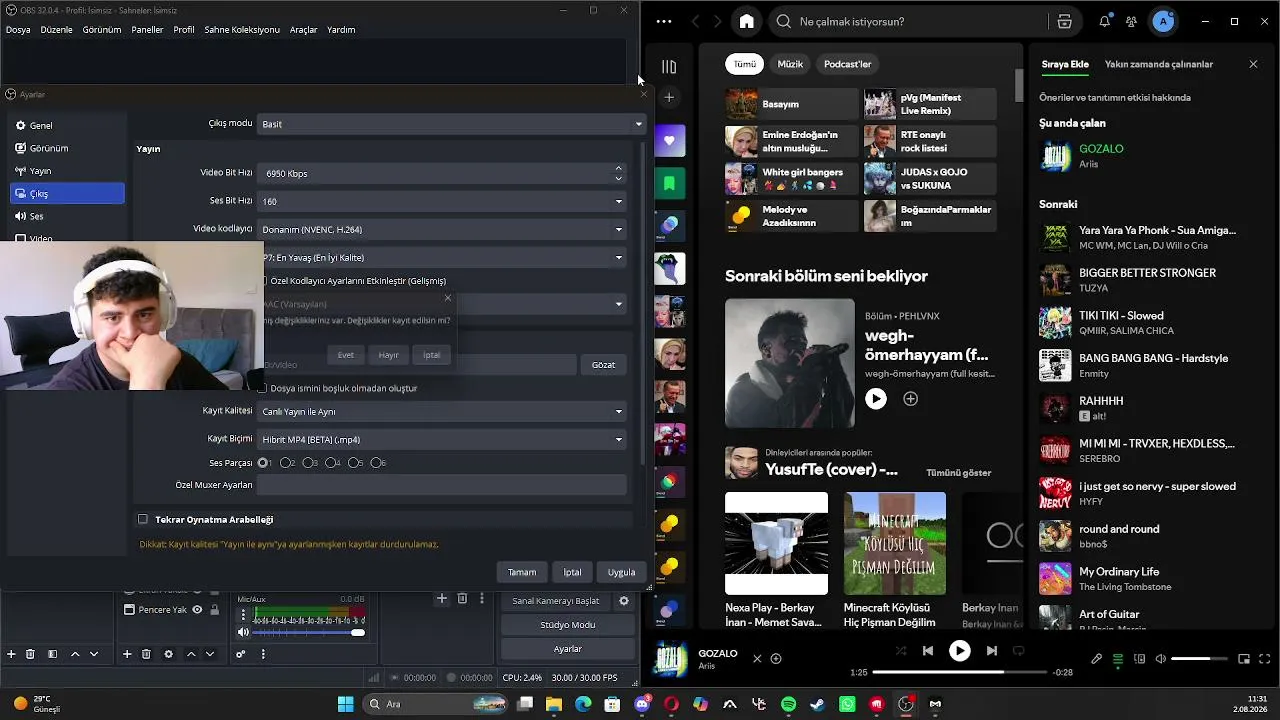1280x720 pixels.
Task: Play previous track in Spotify
Action: click(x=927, y=651)
